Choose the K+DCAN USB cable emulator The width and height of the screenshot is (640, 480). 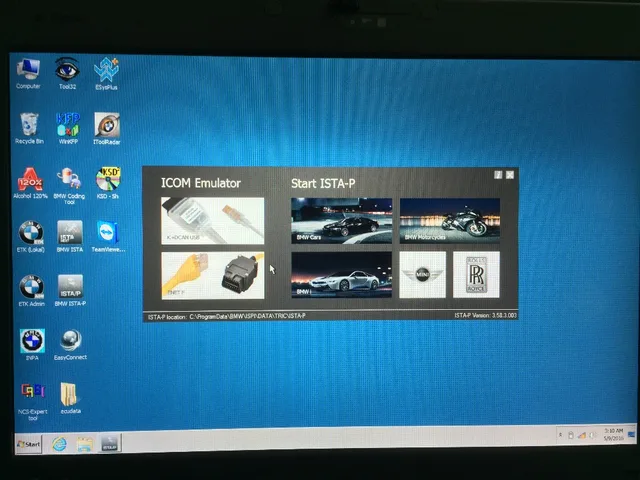tap(213, 221)
